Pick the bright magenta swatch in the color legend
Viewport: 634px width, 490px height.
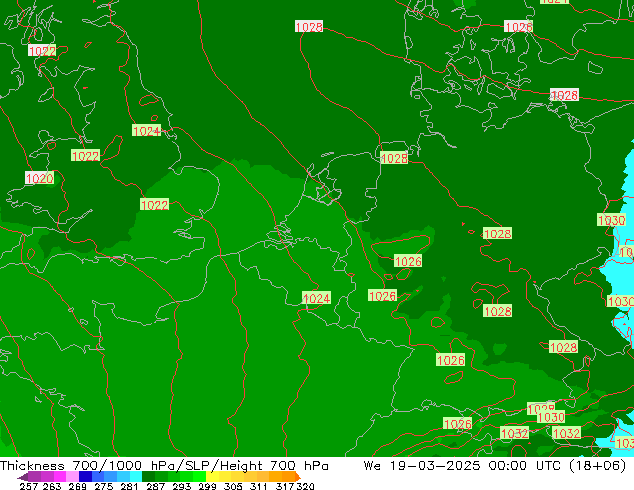click(59, 476)
